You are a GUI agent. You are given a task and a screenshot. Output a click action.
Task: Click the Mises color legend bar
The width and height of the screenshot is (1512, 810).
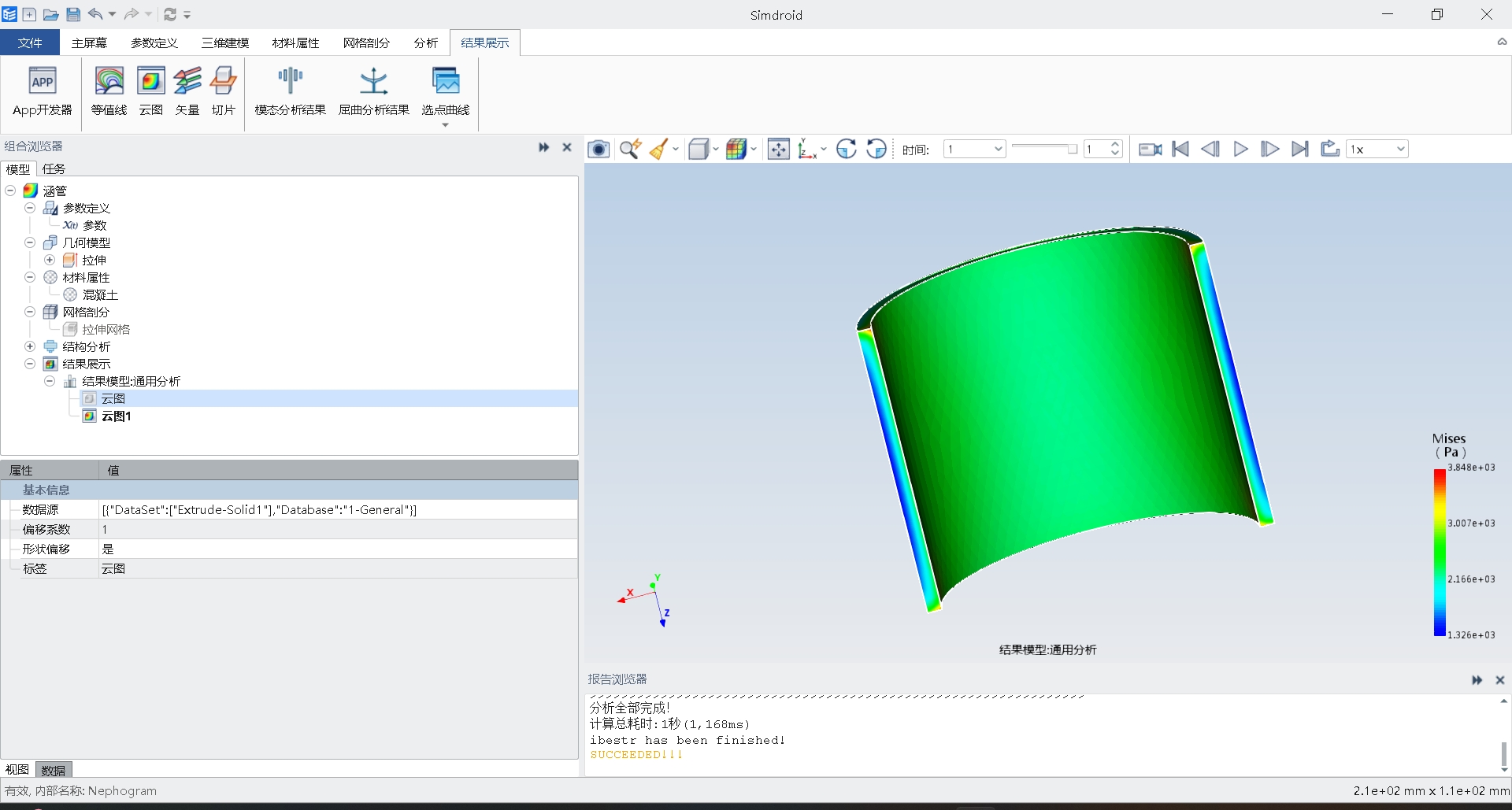pyautogui.click(x=1440, y=552)
